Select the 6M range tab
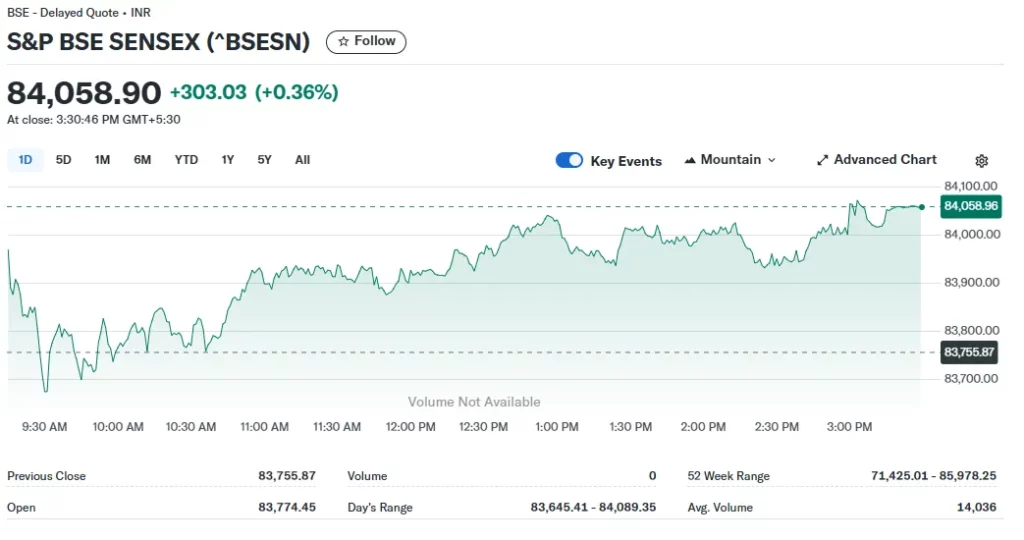This screenshot has height=540, width=1024. (142, 160)
